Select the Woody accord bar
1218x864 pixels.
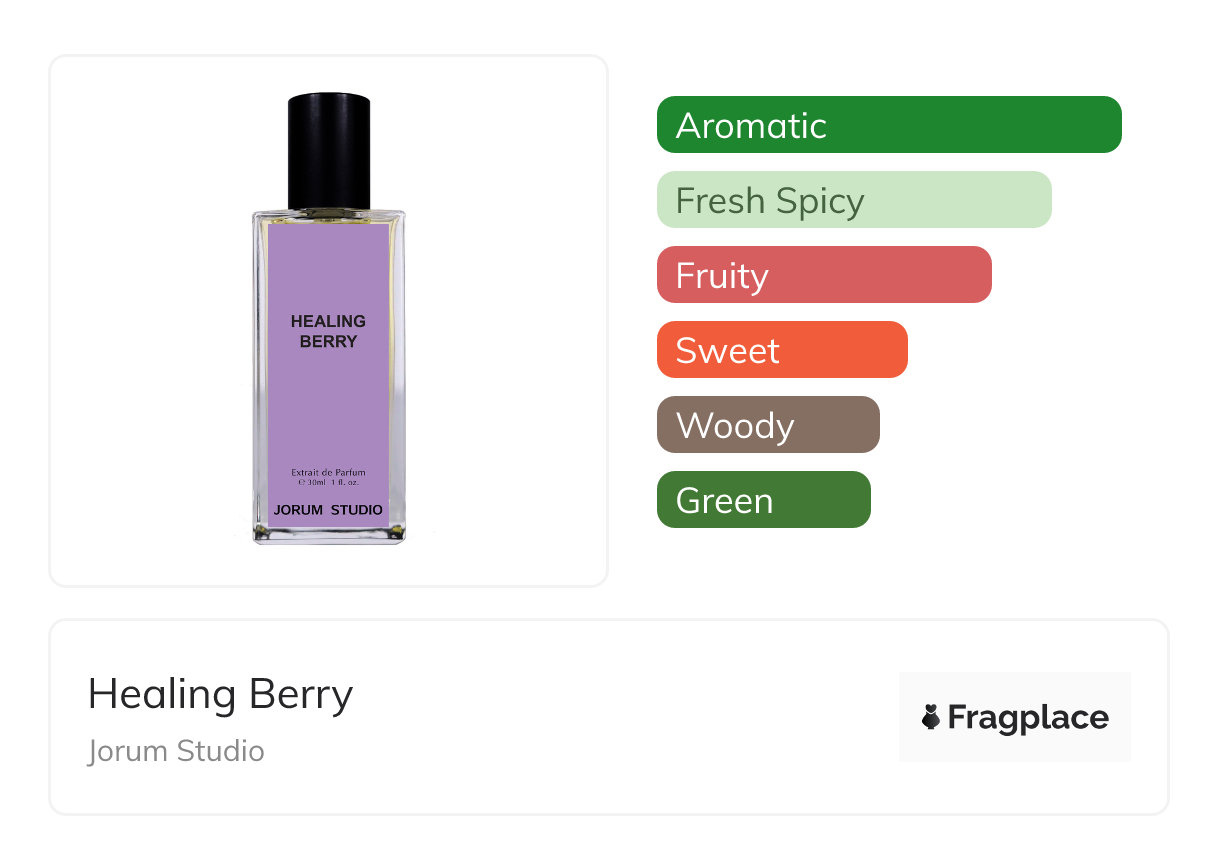coord(768,425)
